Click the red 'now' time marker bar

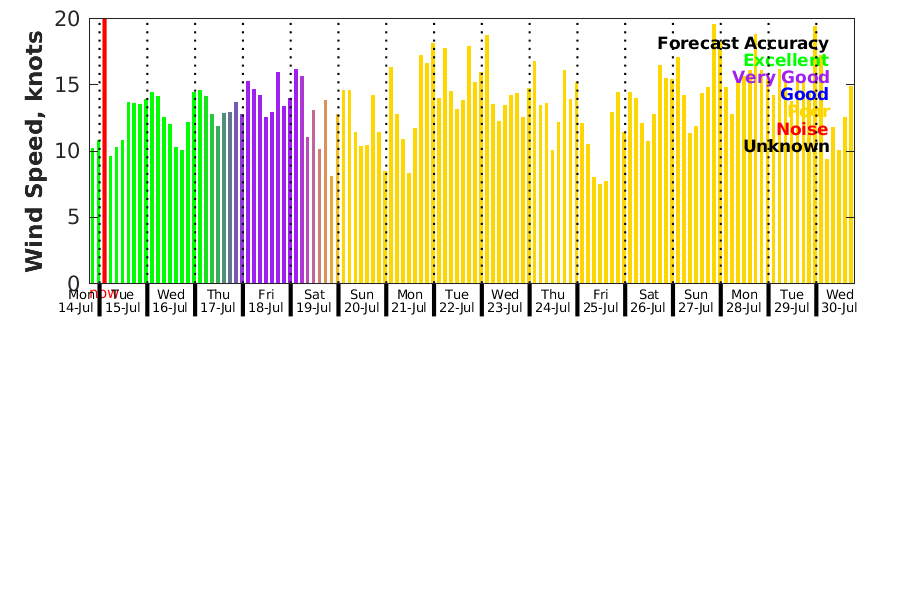(x=104, y=150)
